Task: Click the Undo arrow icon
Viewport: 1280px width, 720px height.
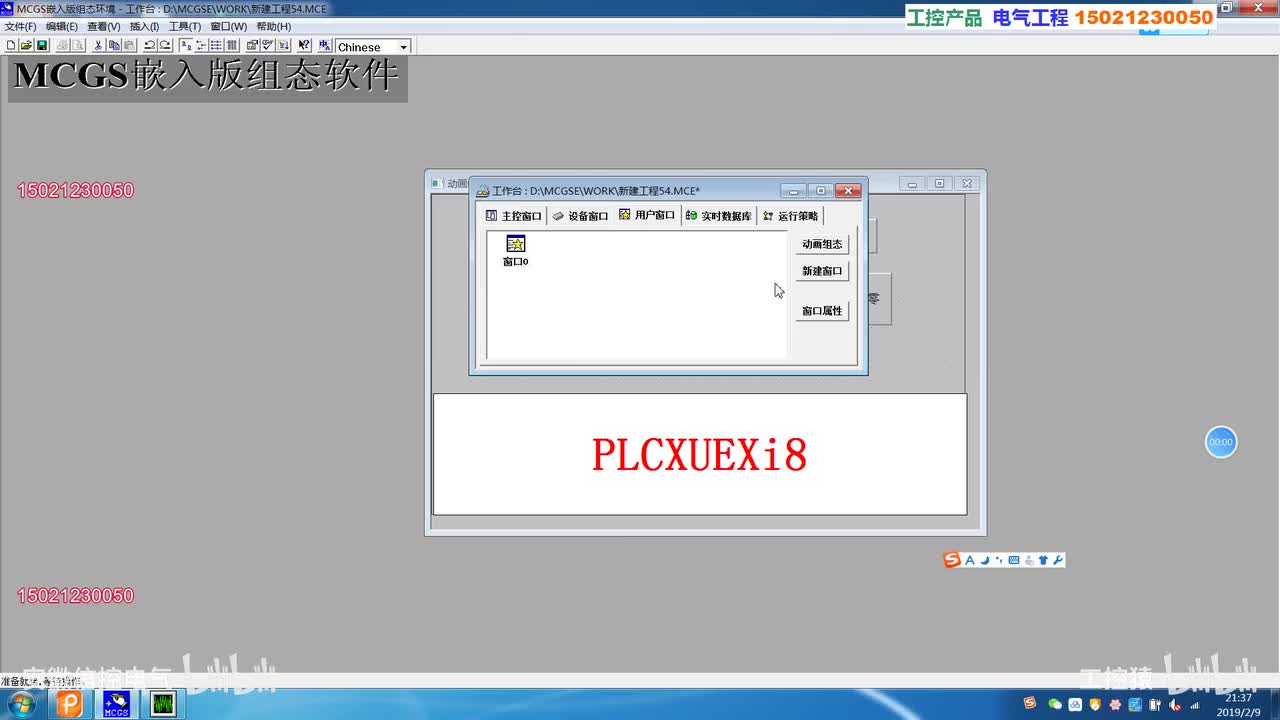Action: click(x=149, y=46)
